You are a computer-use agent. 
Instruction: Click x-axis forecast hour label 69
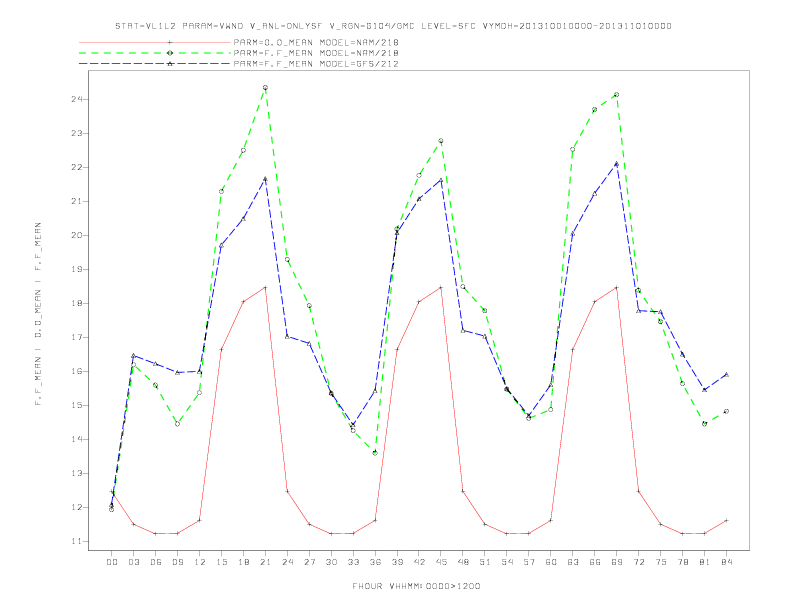pos(617,562)
